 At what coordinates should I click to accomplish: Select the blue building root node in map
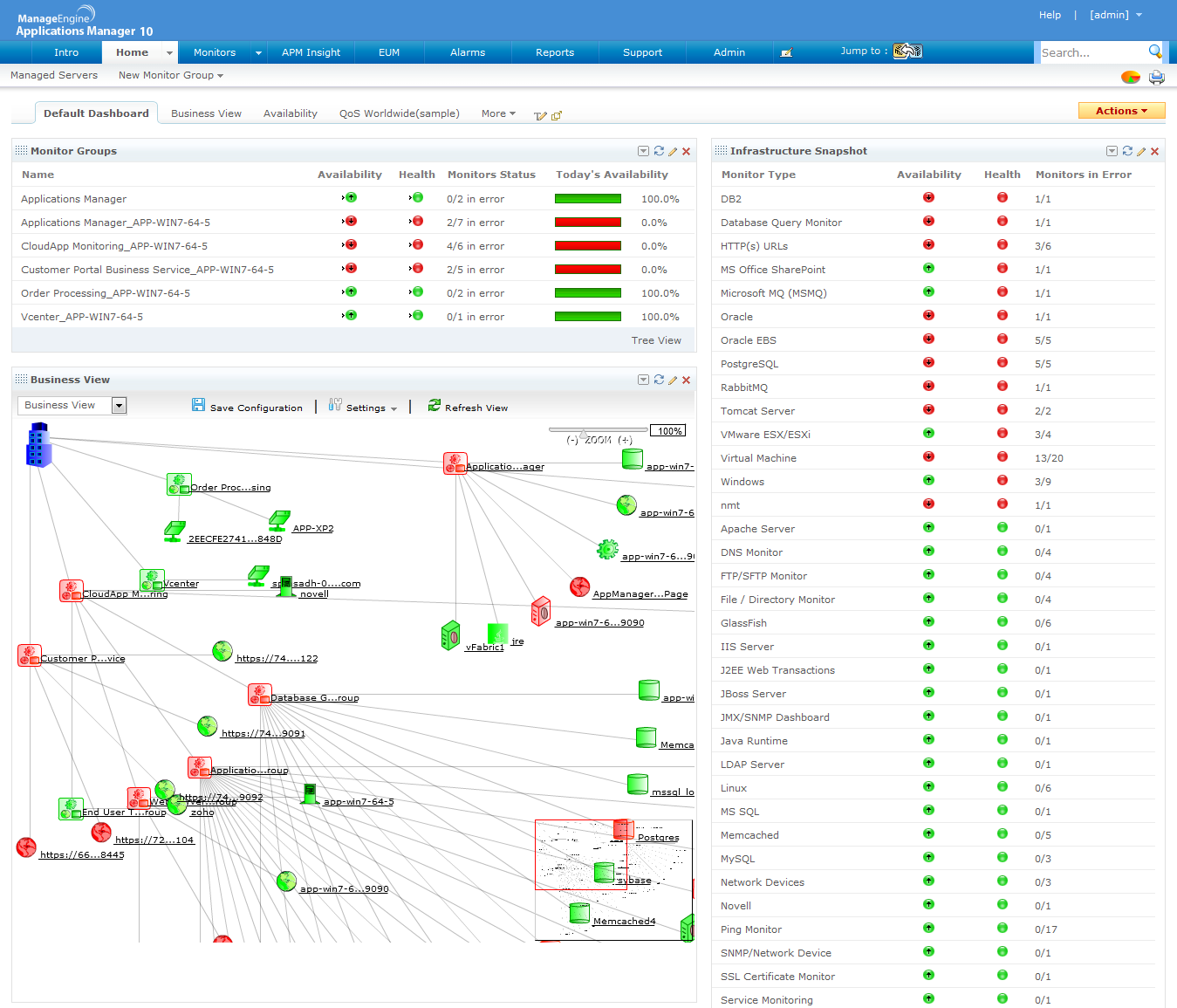38,445
